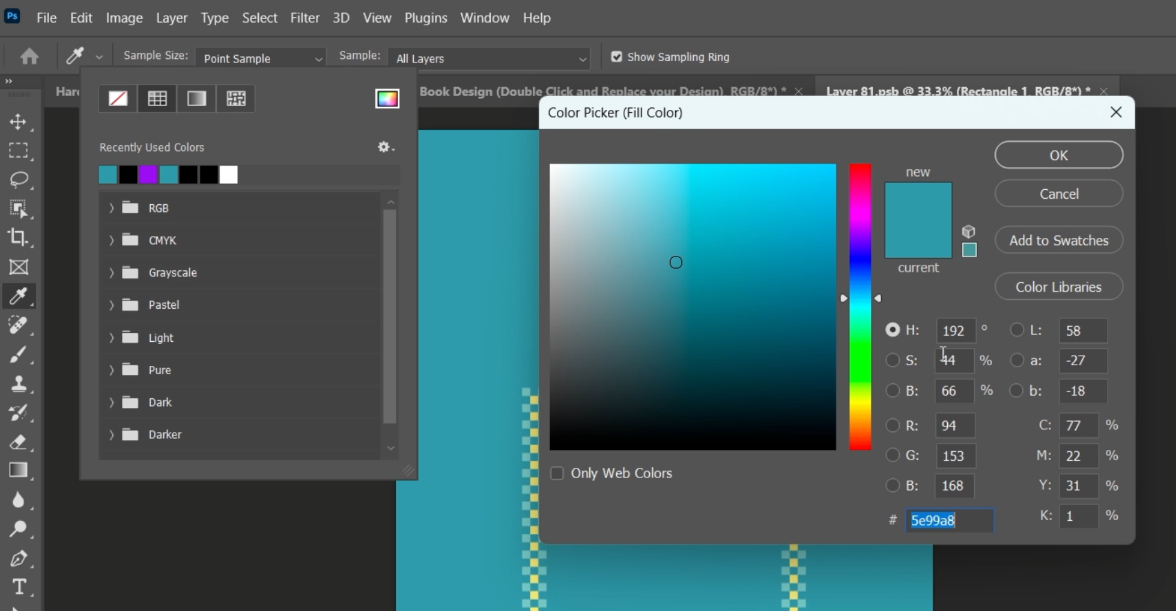Viewport: 1176px width, 611px height.
Task: Choose the Brush tool
Action: [18, 354]
